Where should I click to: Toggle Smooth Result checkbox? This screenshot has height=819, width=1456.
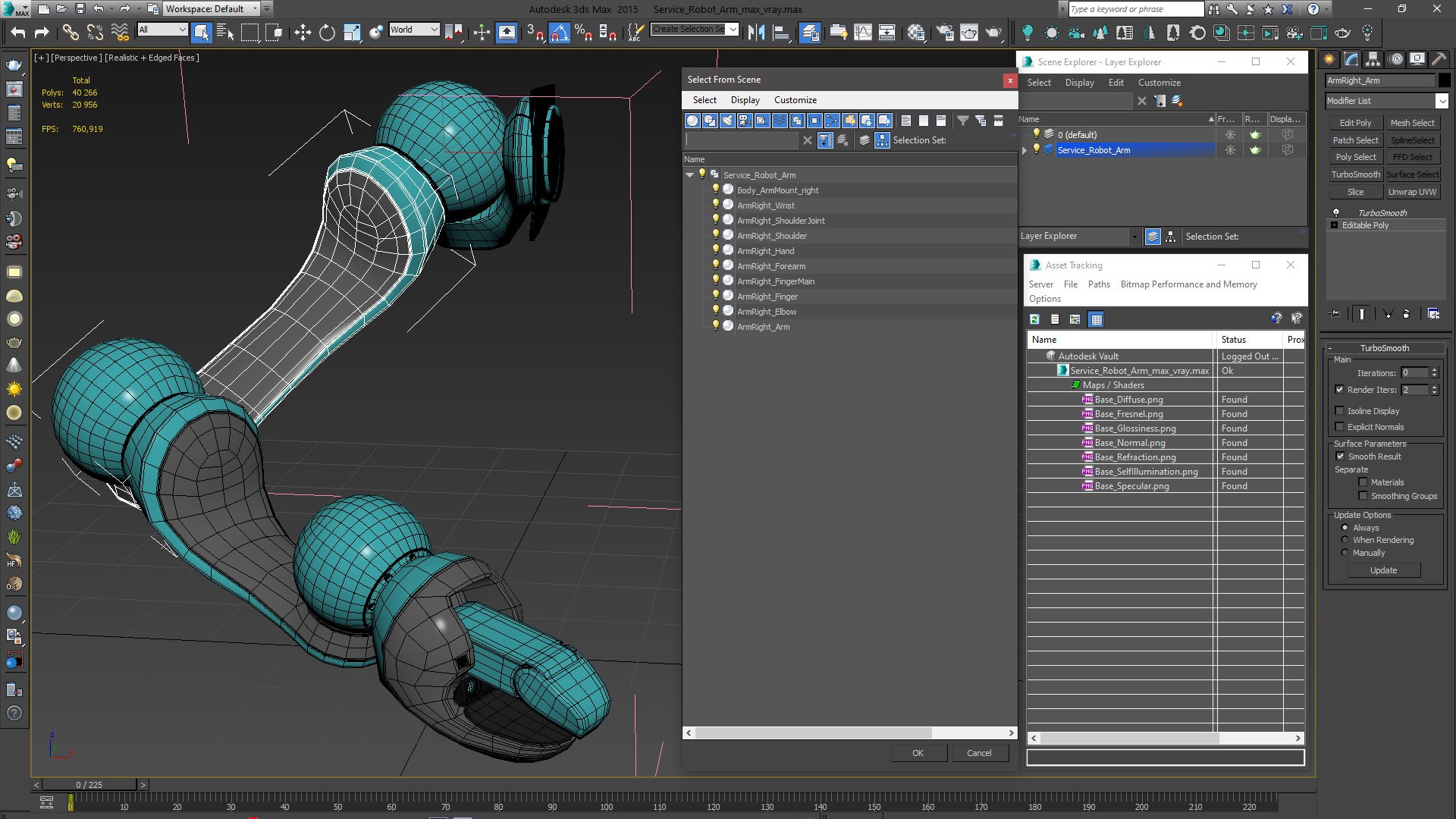(x=1340, y=457)
